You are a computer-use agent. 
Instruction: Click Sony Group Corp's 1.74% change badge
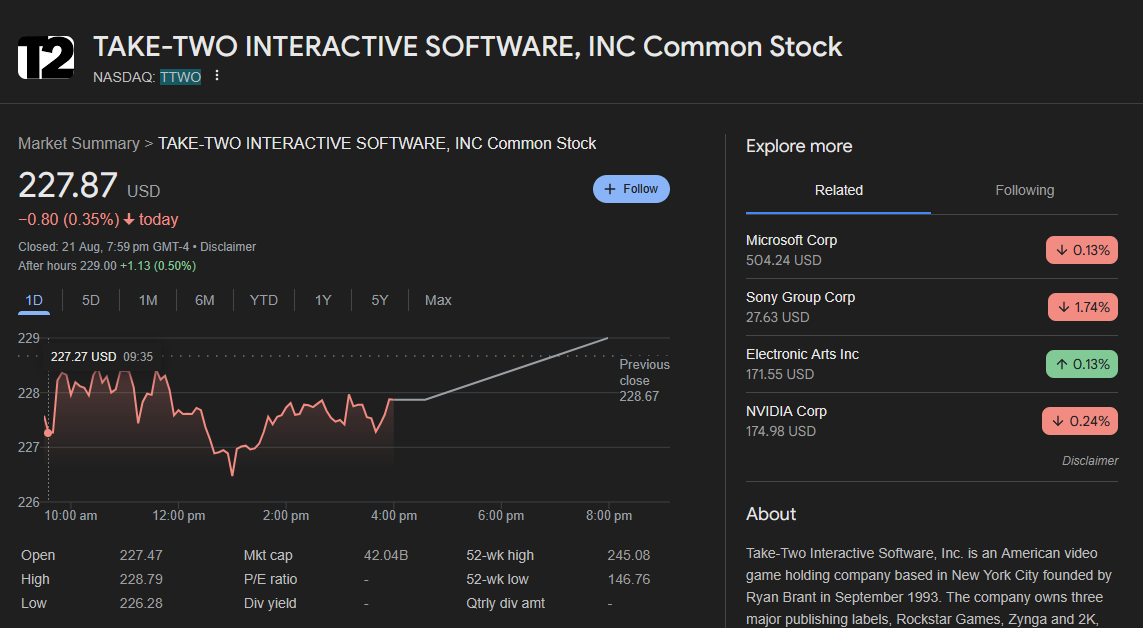point(1082,307)
